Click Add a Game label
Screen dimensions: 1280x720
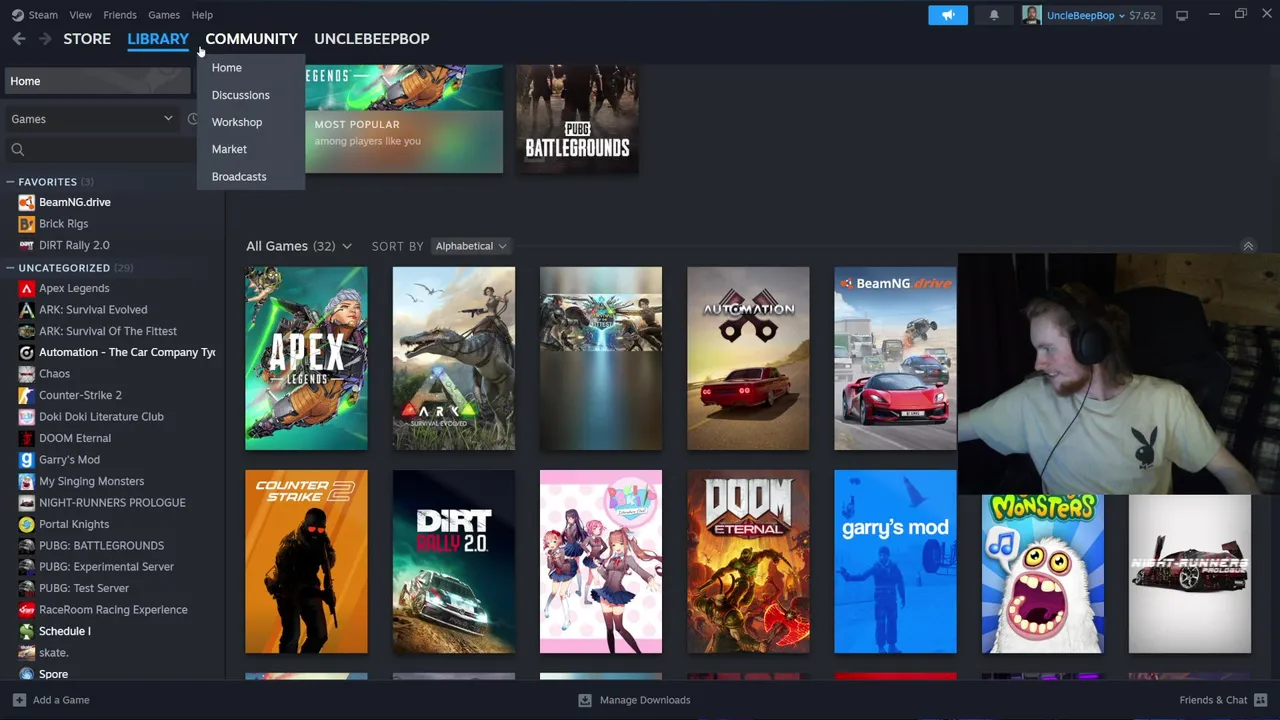pyautogui.click(x=61, y=700)
